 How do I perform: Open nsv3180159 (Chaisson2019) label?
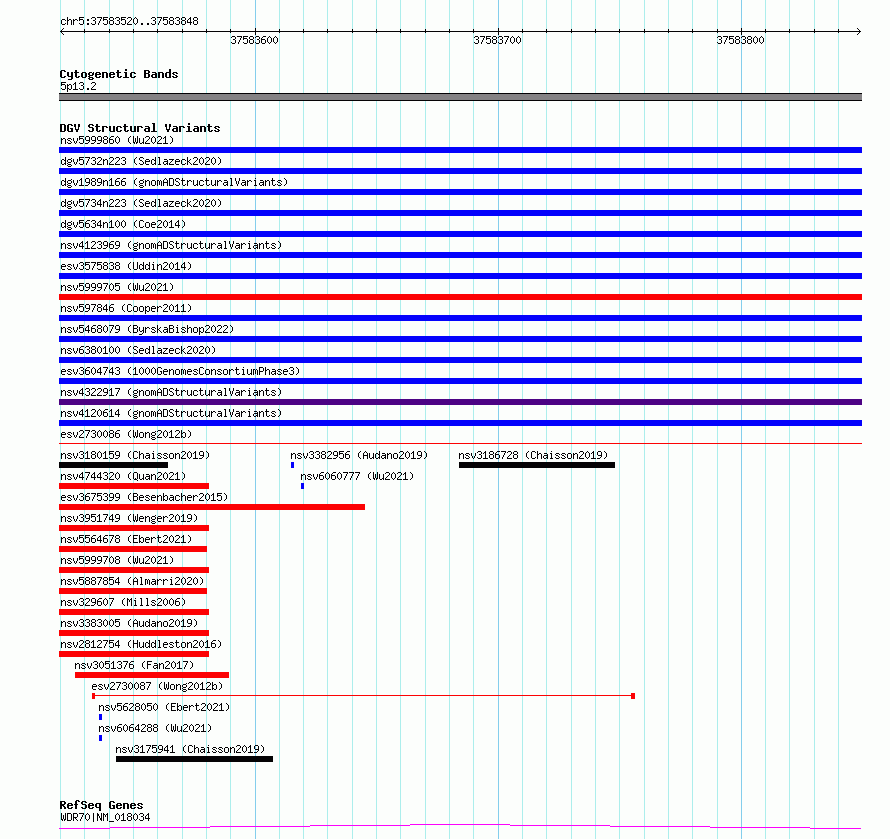pyautogui.click(x=135, y=455)
